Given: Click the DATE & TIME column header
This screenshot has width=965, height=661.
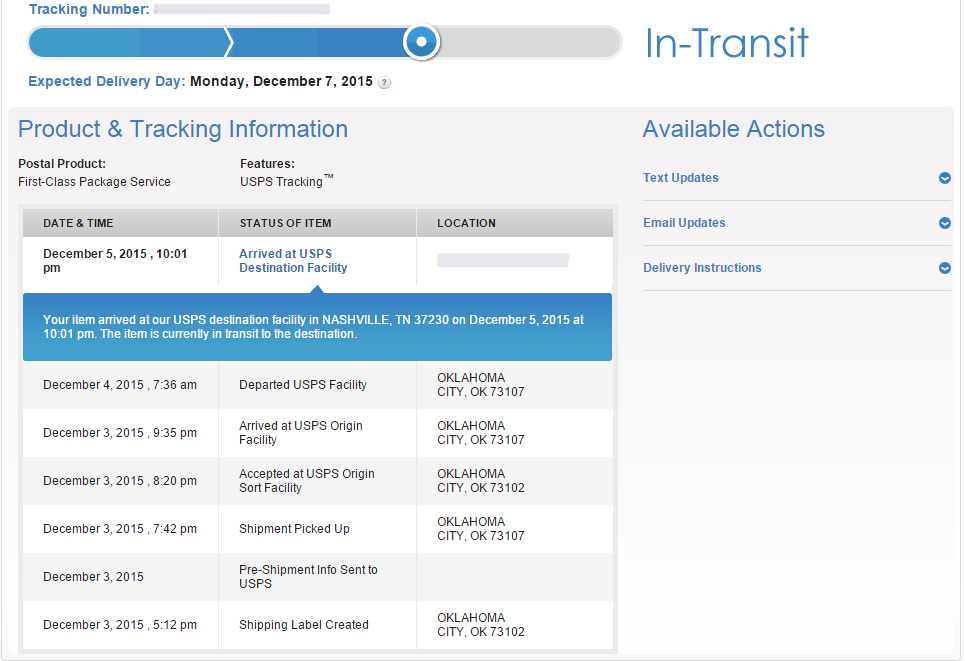Looking at the screenshot, I should [x=78, y=223].
